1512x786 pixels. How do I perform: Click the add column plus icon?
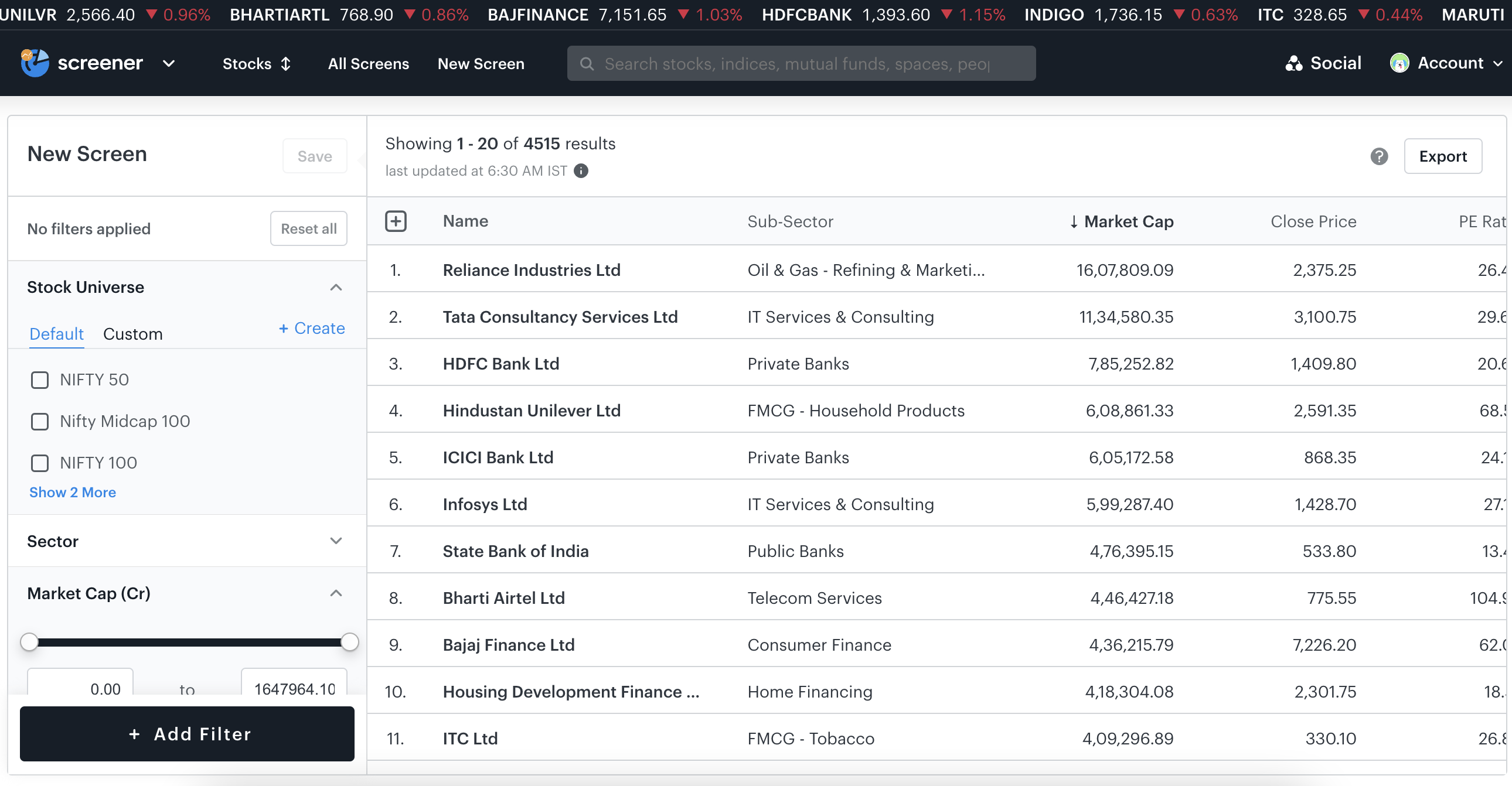(x=396, y=221)
